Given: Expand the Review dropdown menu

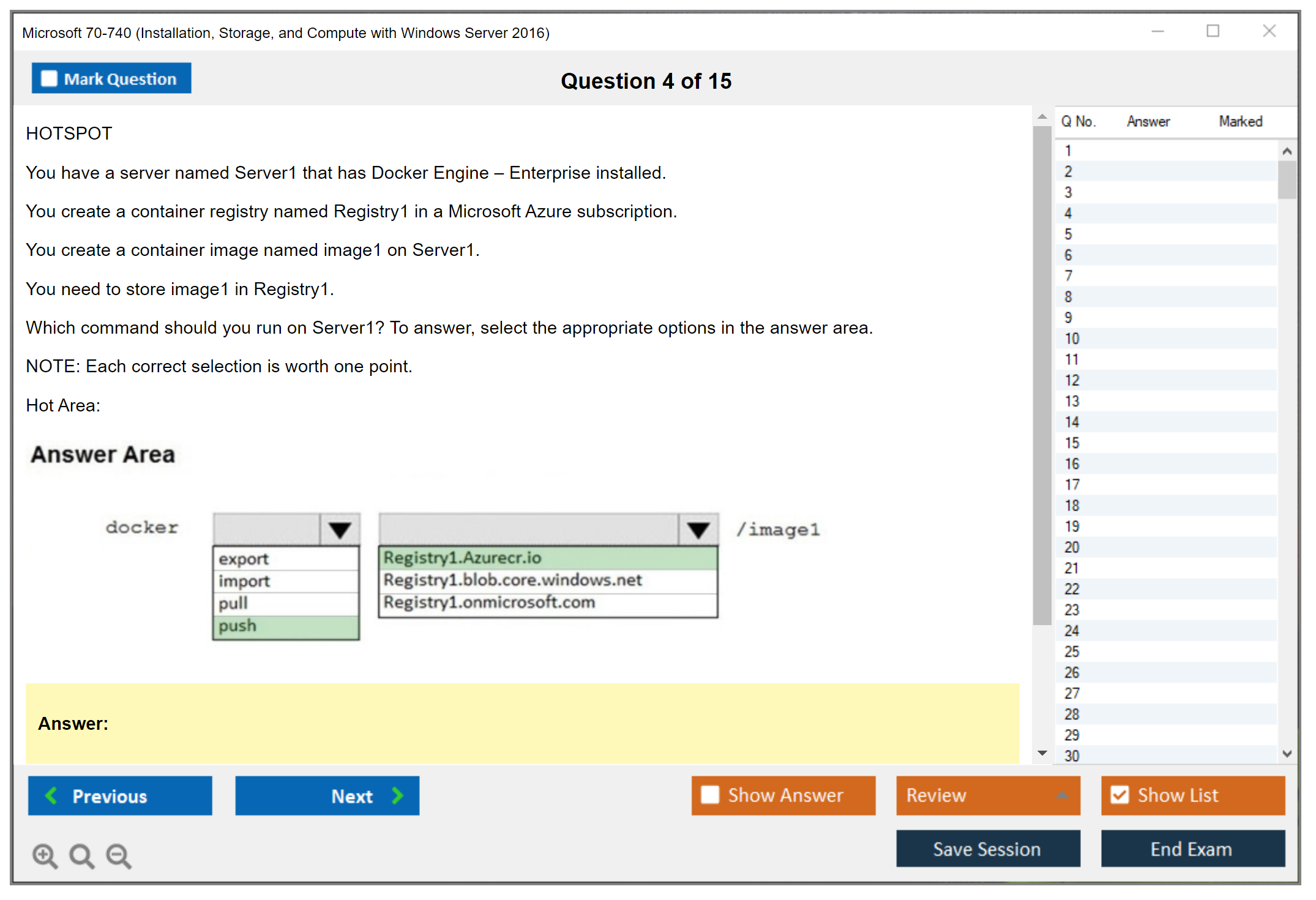Looking at the screenshot, I should [x=1062, y=795].
